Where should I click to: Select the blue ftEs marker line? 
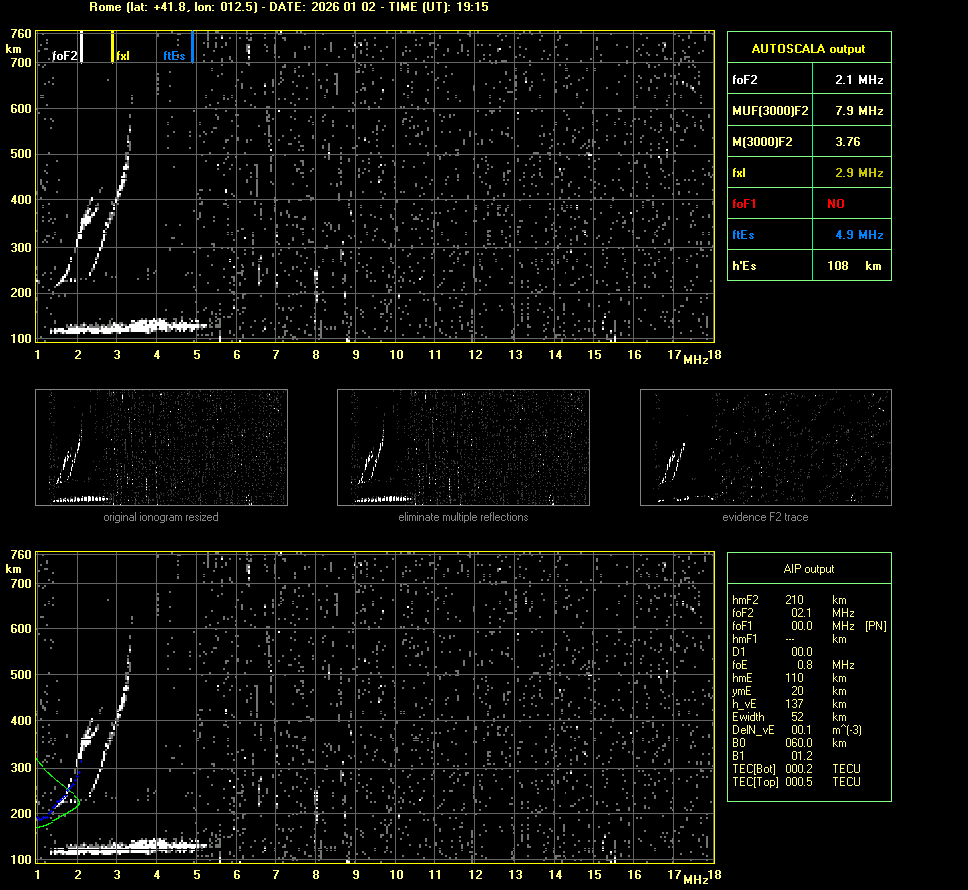coord(192,47)
